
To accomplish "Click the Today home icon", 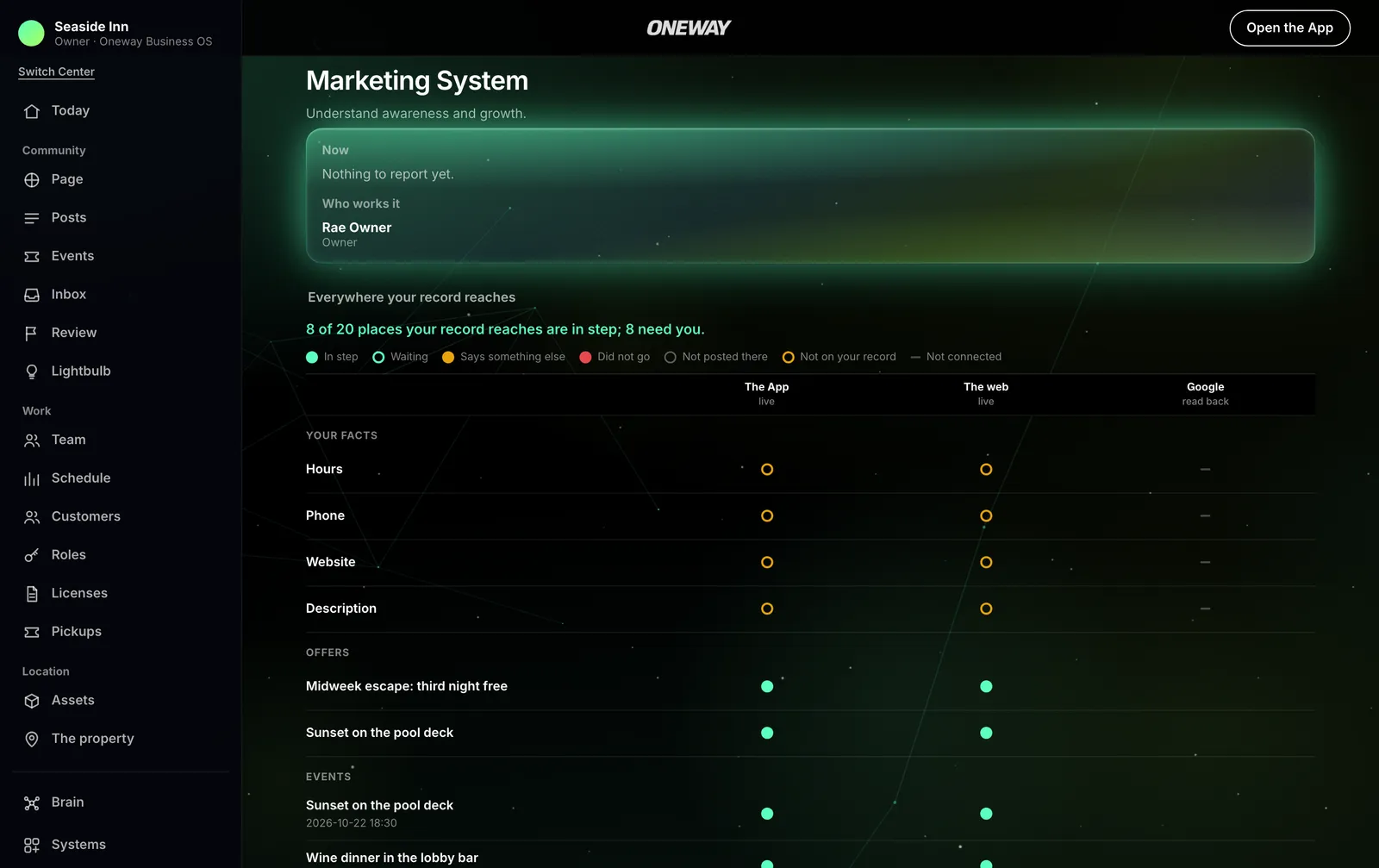I will [x=32, y=111].
